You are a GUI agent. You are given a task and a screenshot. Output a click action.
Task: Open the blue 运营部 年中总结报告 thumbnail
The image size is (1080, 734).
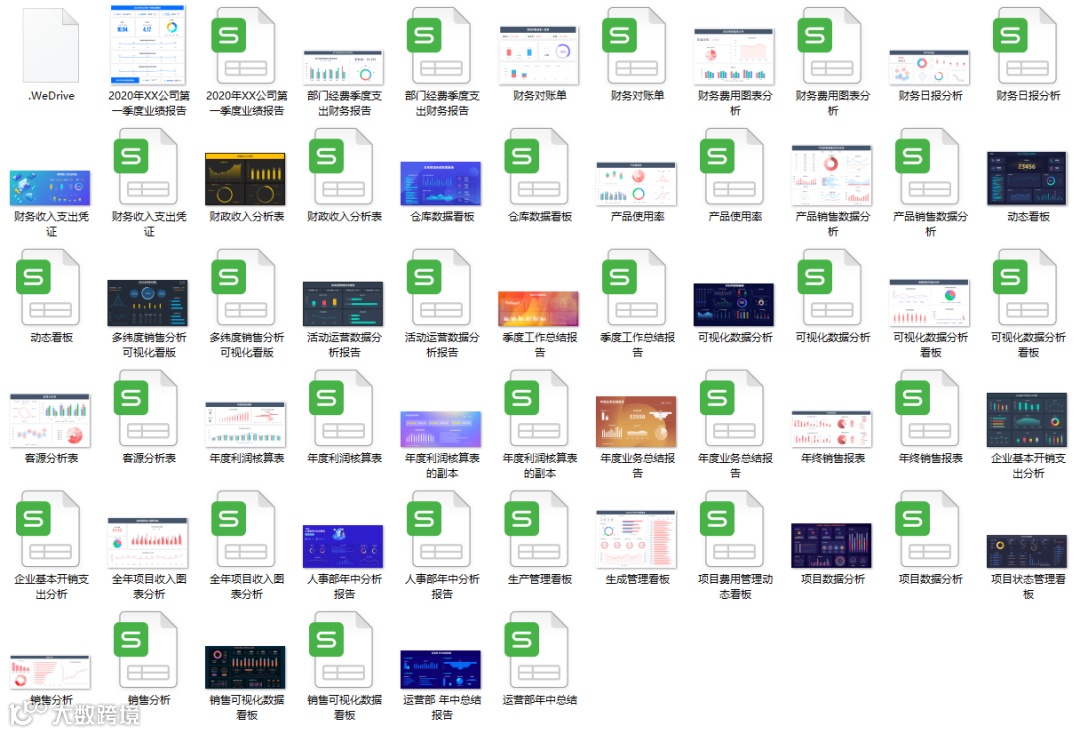click(x=442, y=669)
